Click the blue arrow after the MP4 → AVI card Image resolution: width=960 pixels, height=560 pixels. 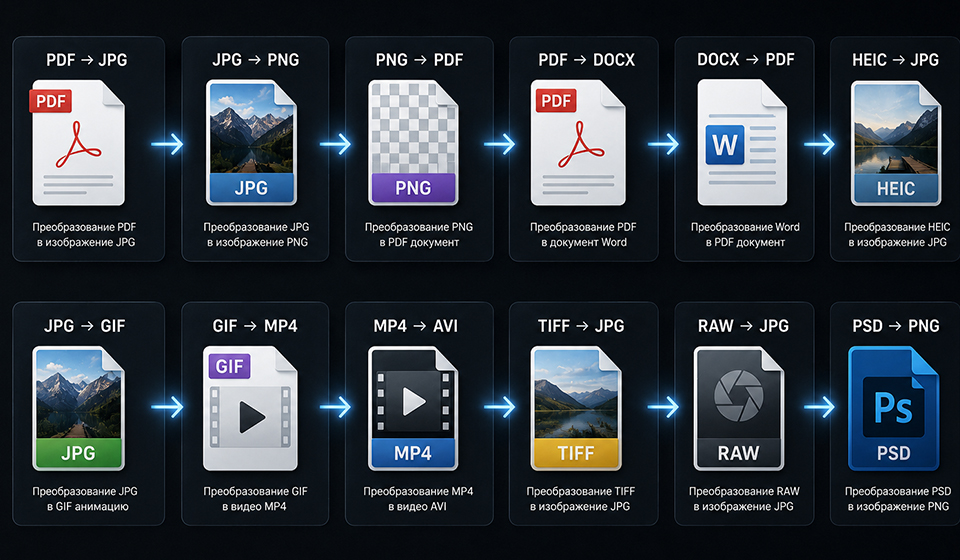[500, 406]
